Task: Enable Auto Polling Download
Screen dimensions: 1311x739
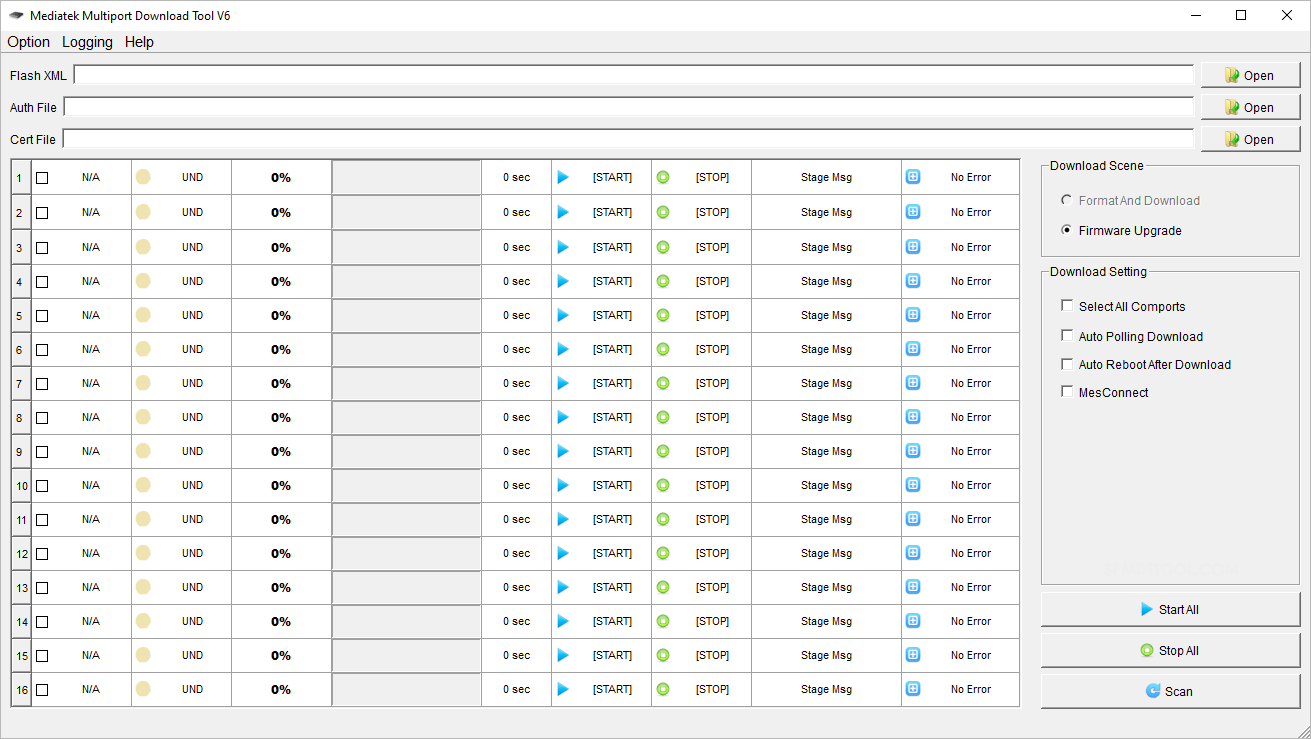Action: pos(1067,336)
